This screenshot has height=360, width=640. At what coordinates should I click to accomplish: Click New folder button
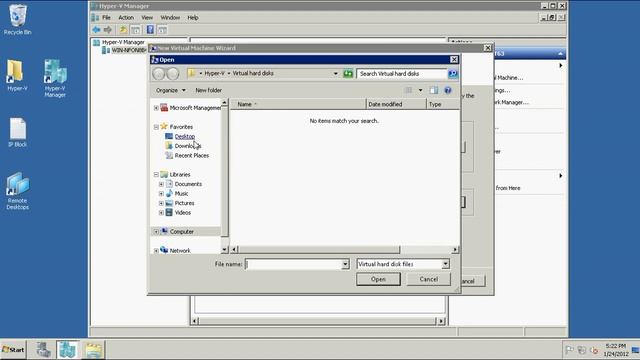(x=209, y=90)
